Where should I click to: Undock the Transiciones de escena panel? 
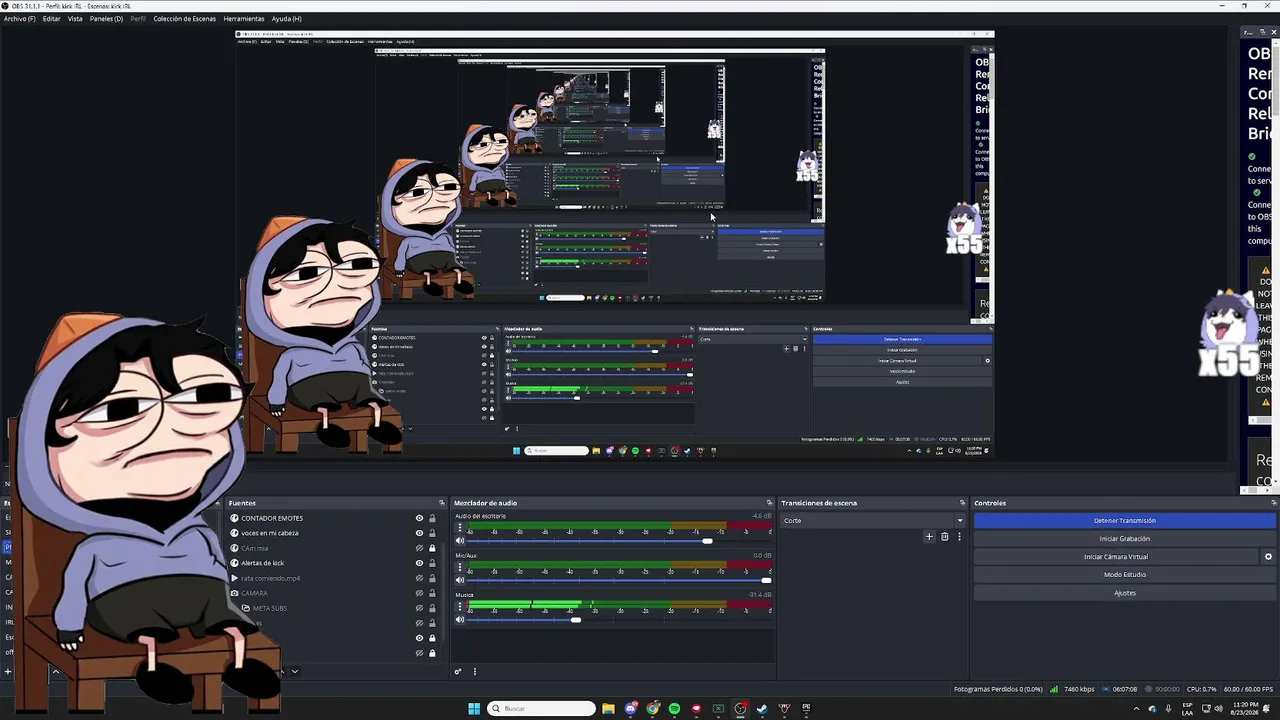tap(962, 503)
